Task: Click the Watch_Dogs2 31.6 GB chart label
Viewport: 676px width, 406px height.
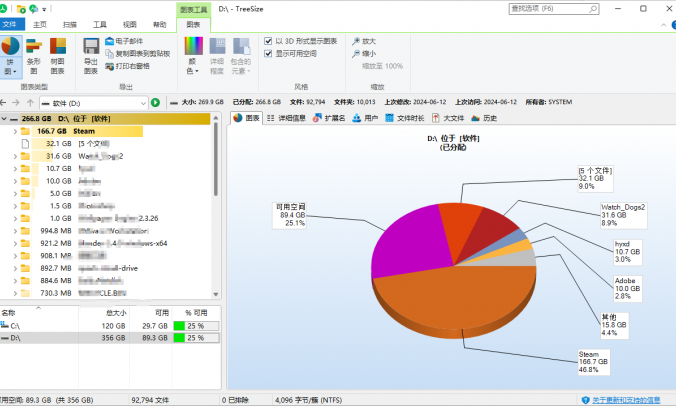Action: coord(623,215)
